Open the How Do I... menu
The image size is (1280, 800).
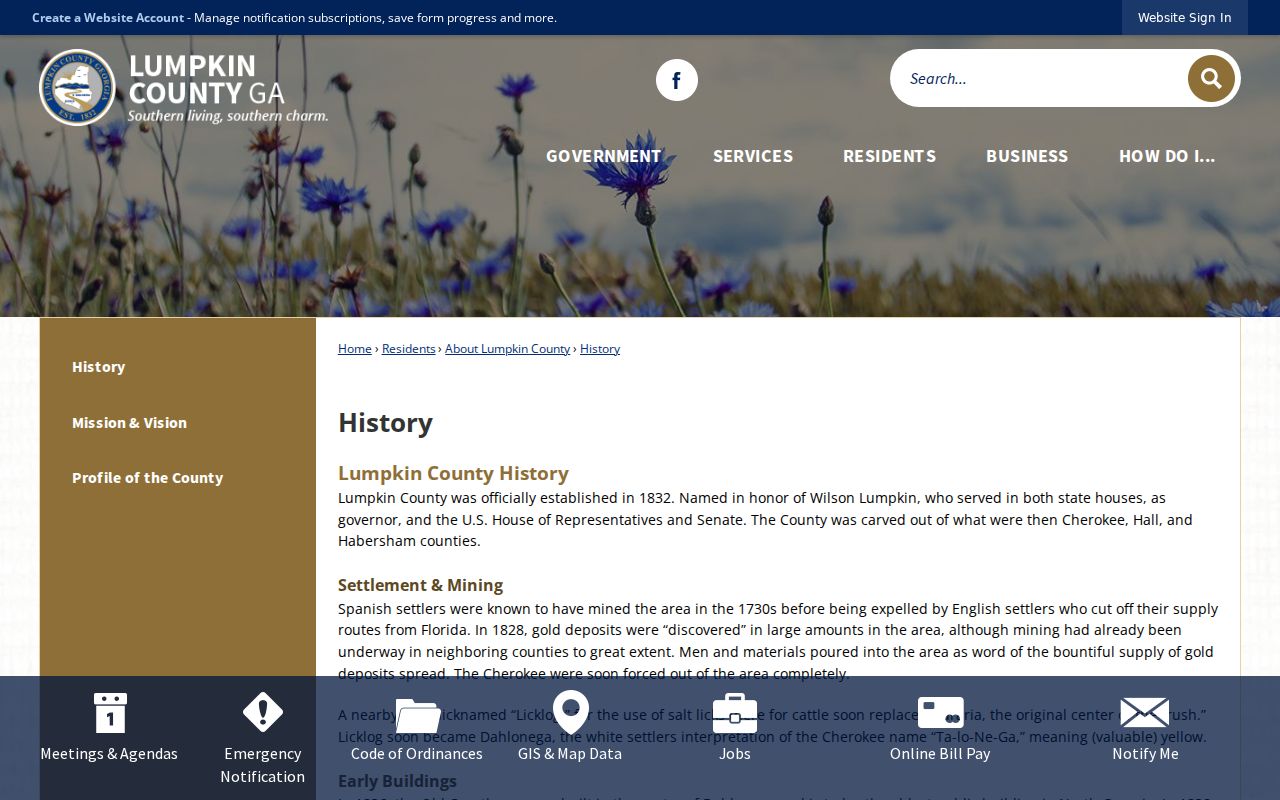pos(1167,156)
